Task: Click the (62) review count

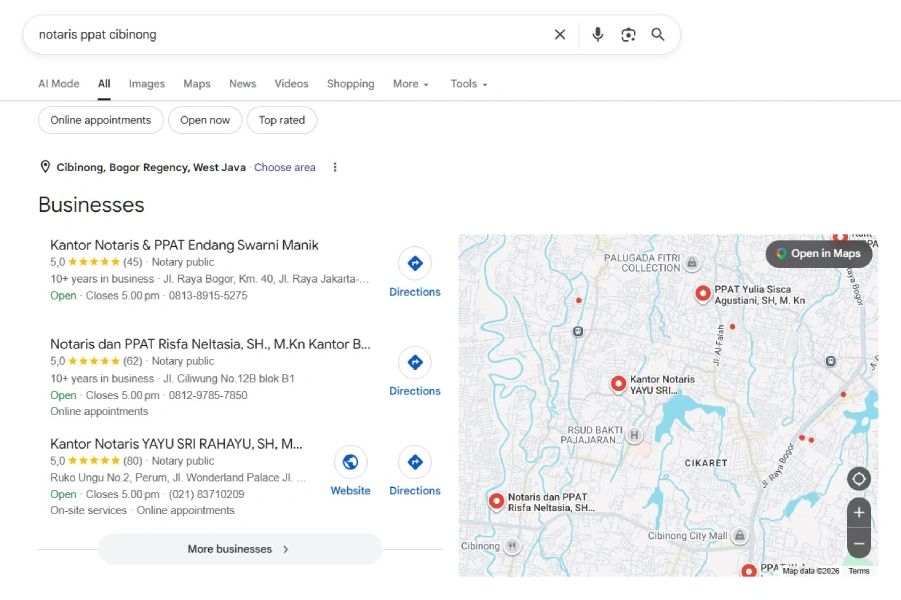Action: pos(133,361)
